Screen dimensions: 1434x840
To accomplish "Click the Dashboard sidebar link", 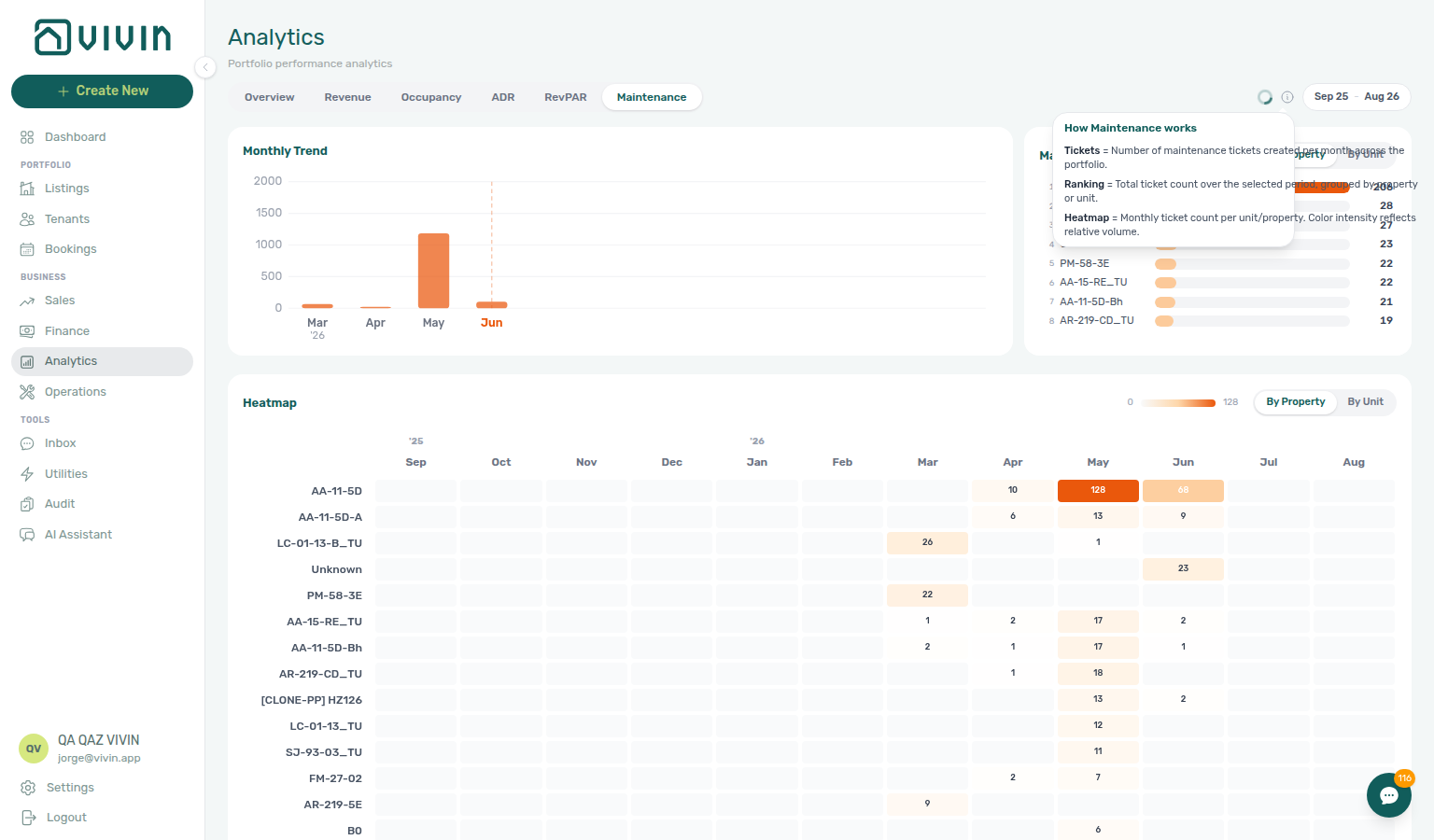I will click(102, 137).
